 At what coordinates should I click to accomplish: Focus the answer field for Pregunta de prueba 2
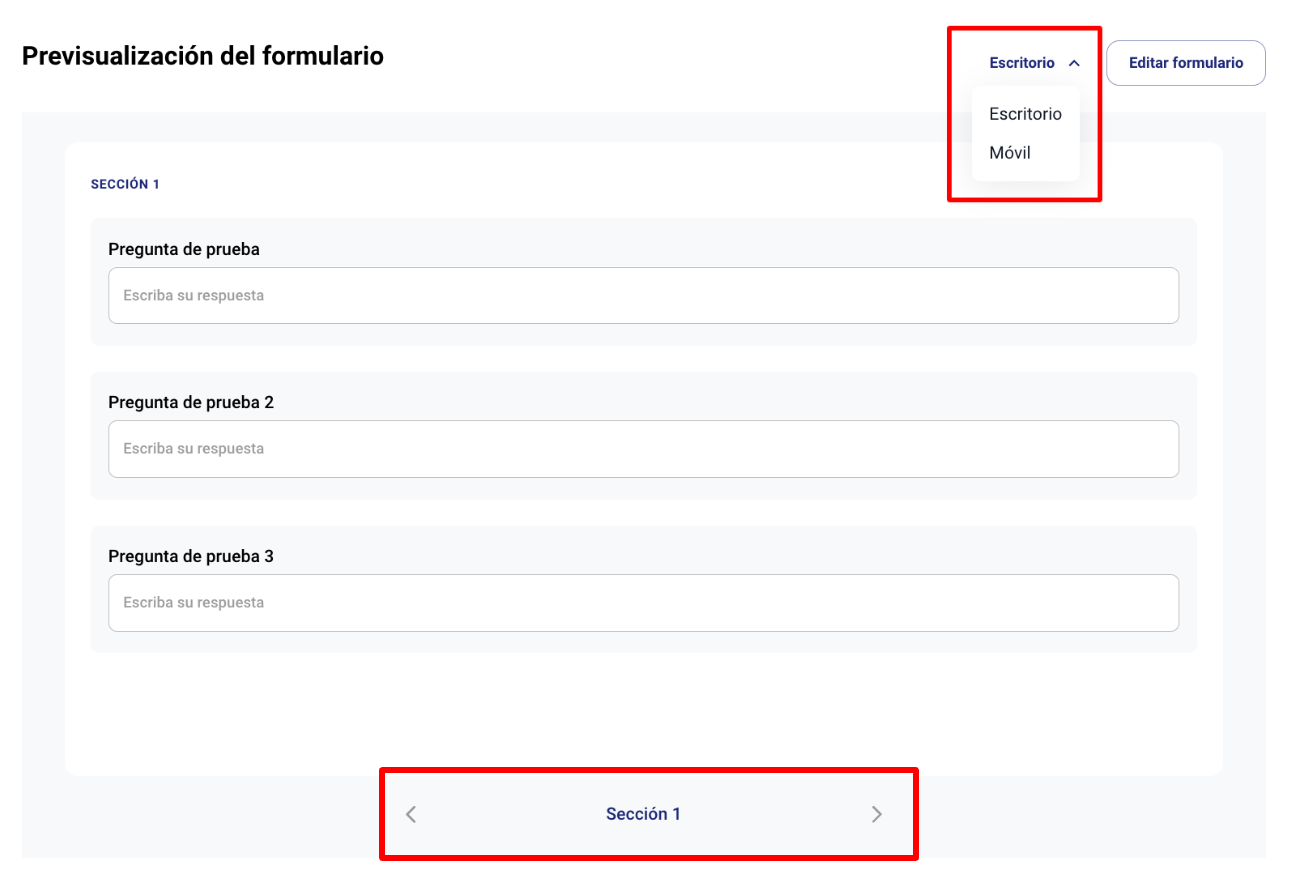point(643,449)
